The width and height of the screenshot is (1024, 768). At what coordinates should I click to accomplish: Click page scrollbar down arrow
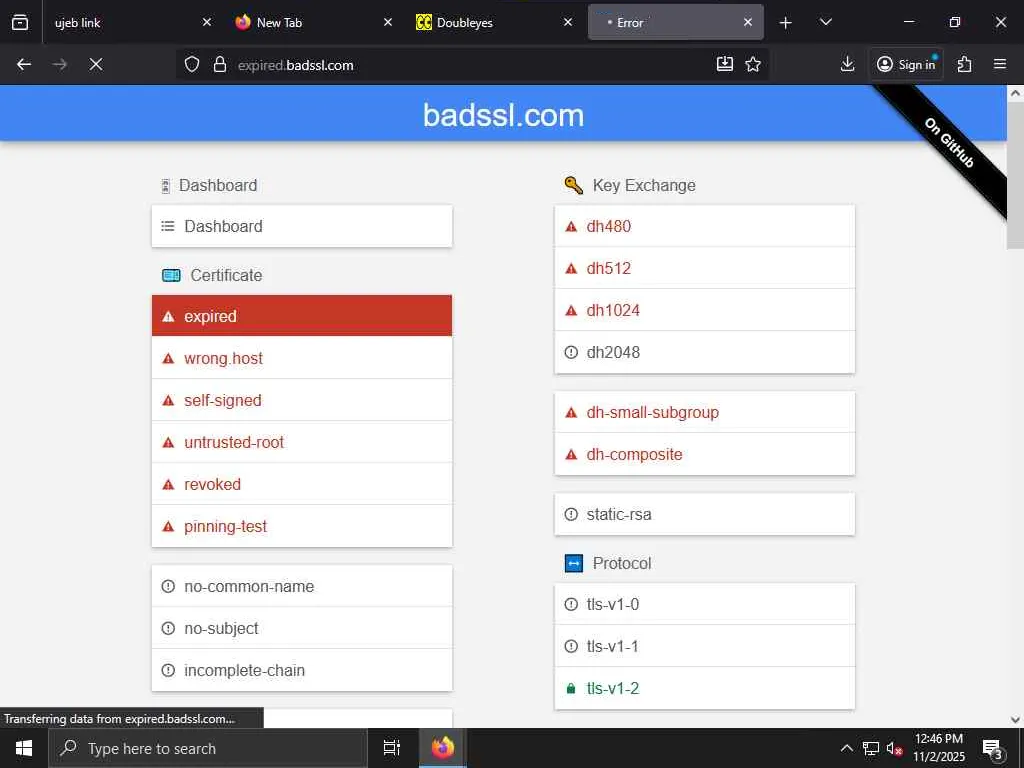1015,720
